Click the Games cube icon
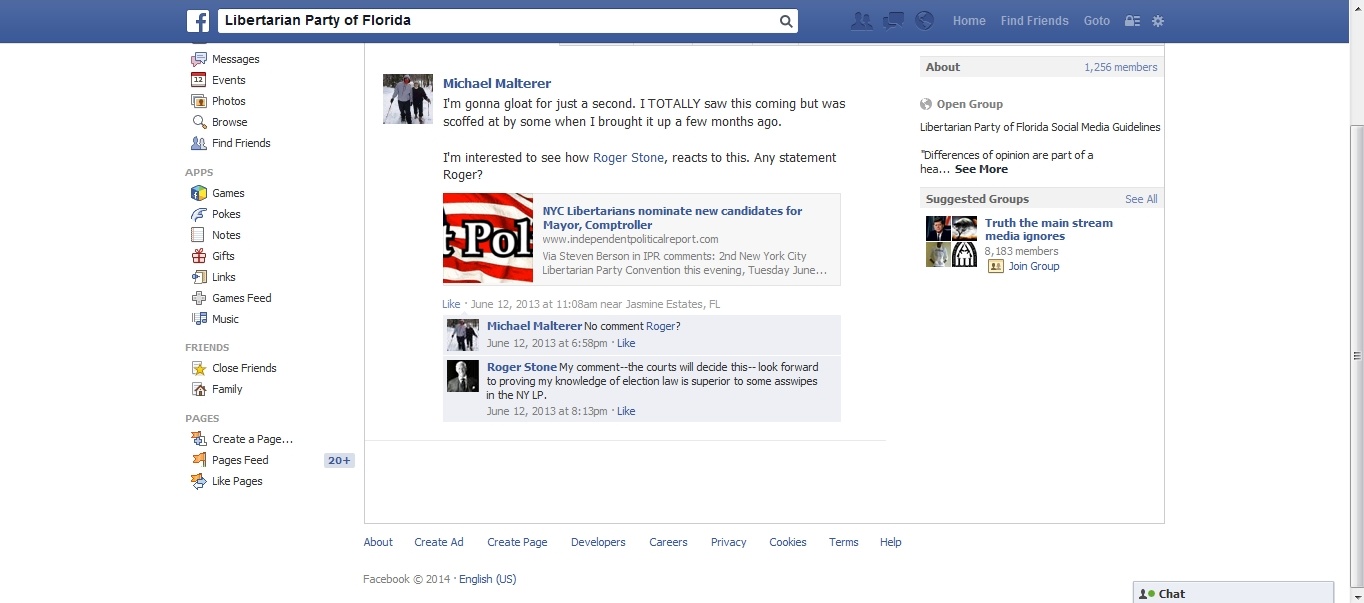1364x603 pixels. pyautogui.click(x=199, y=193)
